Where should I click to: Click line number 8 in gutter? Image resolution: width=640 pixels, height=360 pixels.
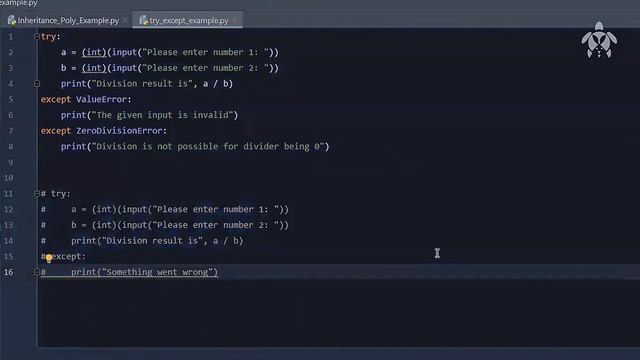coord(11,147)
